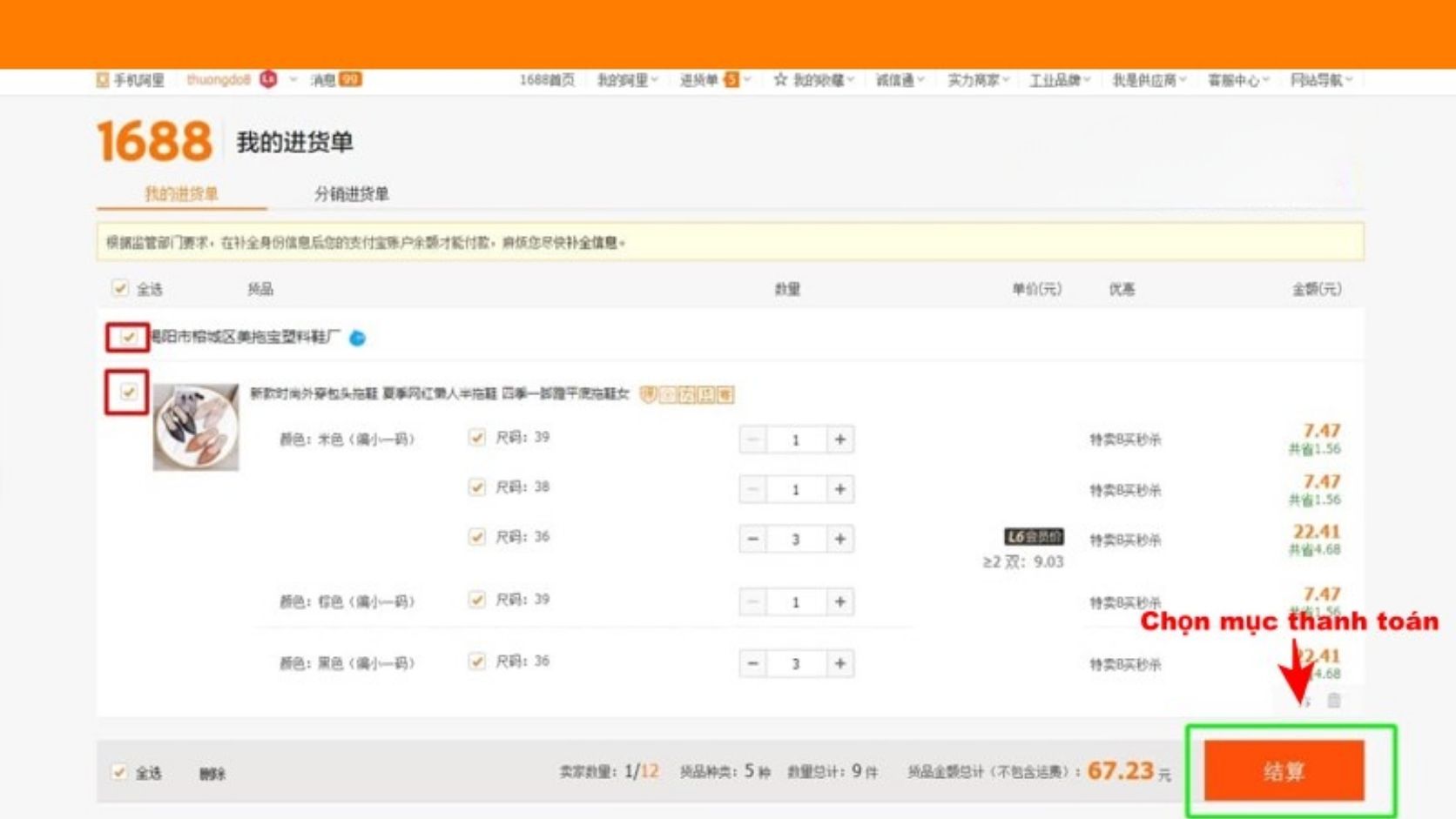Uncheck the size 38 checkbox
This screenshot has width=1456, height=819.
(476, 487)
